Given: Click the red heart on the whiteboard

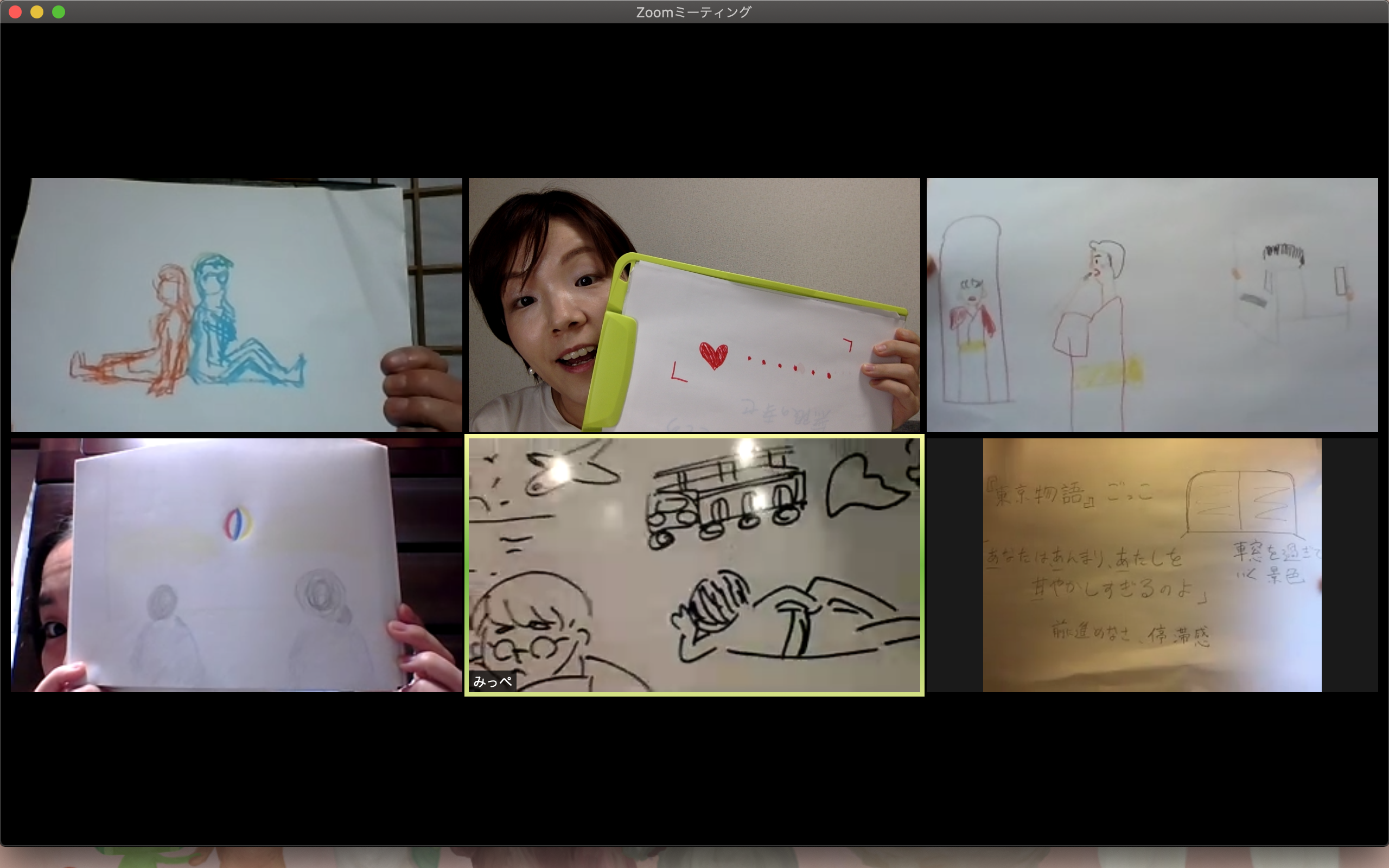Looking at the screenshot, I should tap(713, 356).
